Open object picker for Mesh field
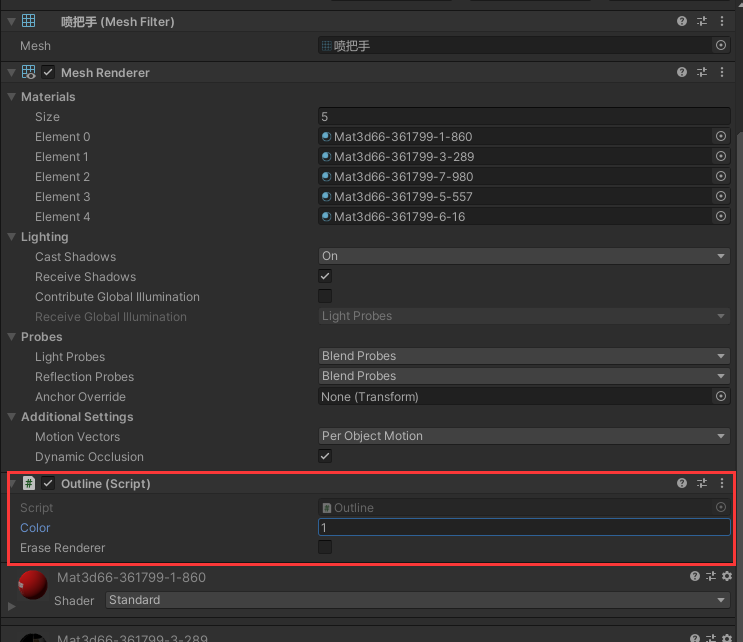The height and width of the screenshot is (642, 743). (721, 45)
